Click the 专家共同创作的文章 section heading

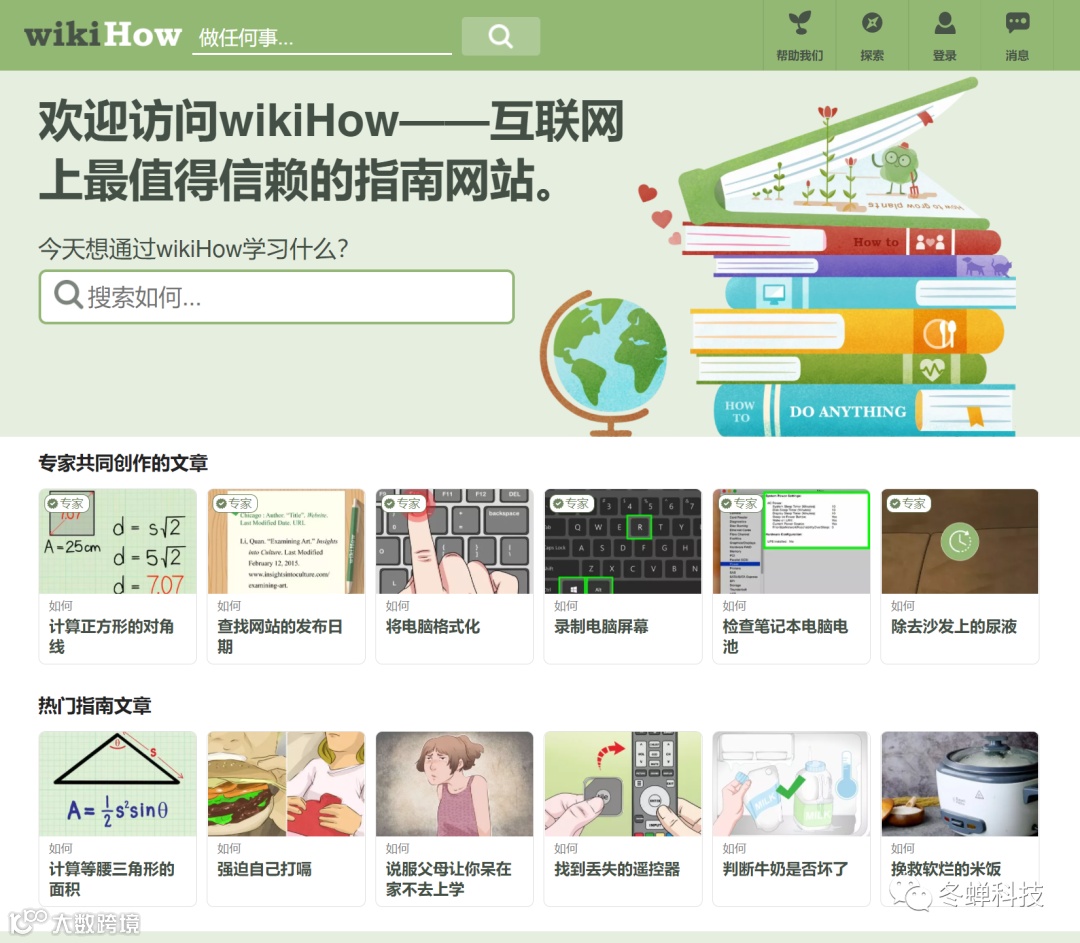123,464
